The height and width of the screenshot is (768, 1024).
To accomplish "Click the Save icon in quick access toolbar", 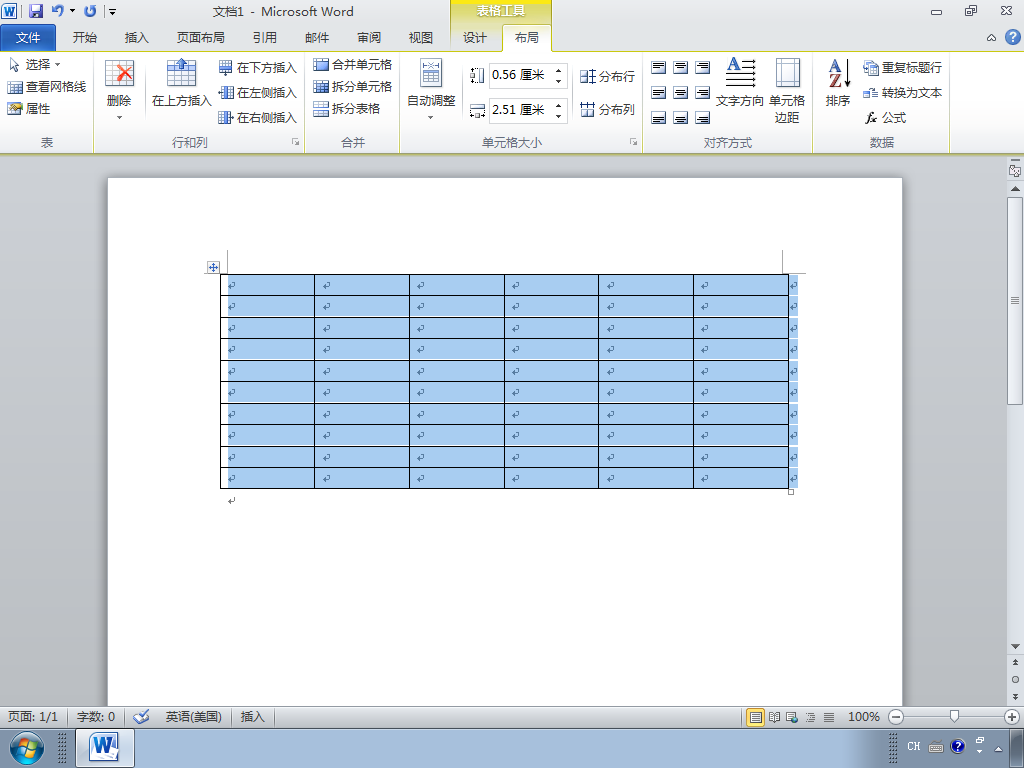I will (x=36, y=11).
